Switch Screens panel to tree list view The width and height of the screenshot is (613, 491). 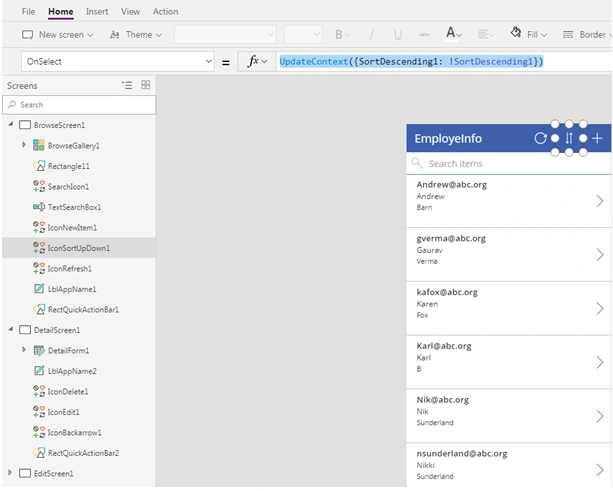[127, 85]
